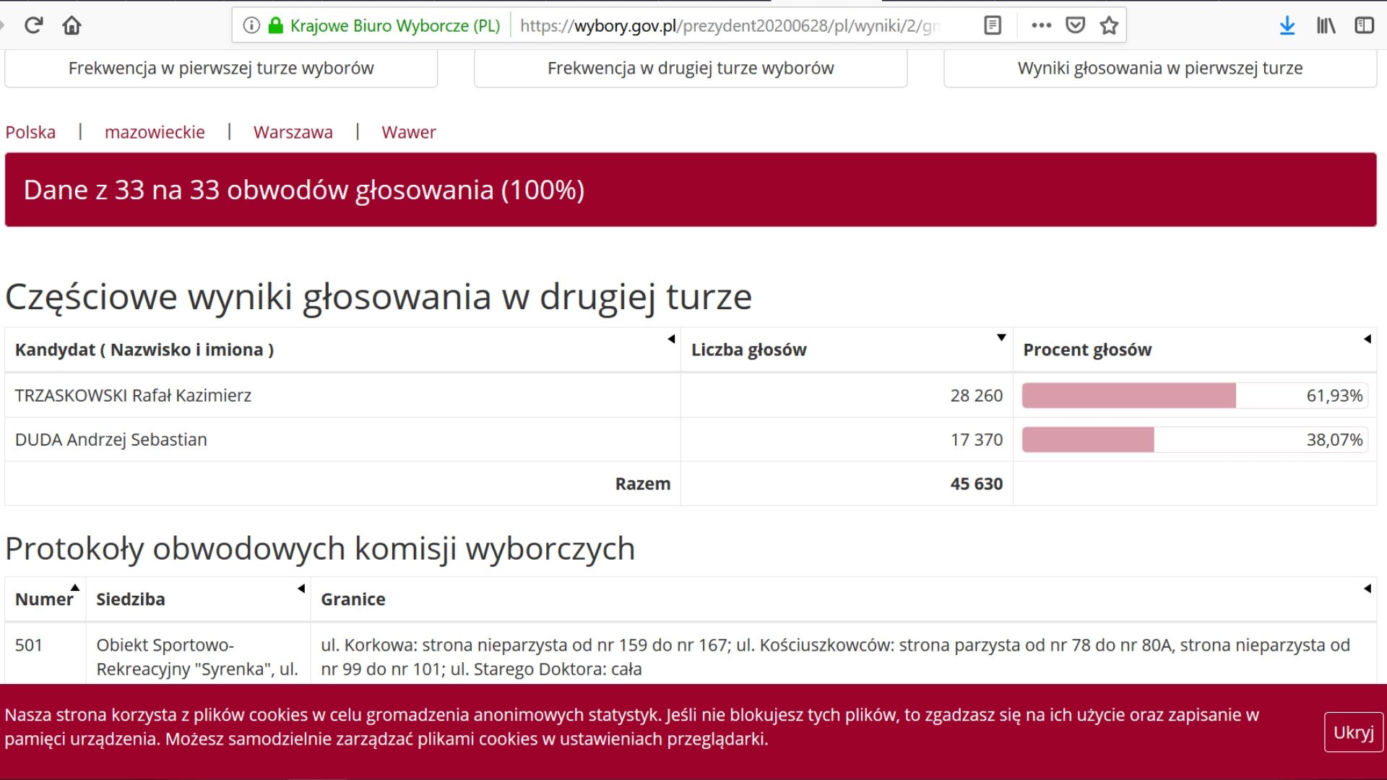Viewport: 1387px width, 780px height.
Task: Reload the page with the refresh icon
Action: pos(33,26)
